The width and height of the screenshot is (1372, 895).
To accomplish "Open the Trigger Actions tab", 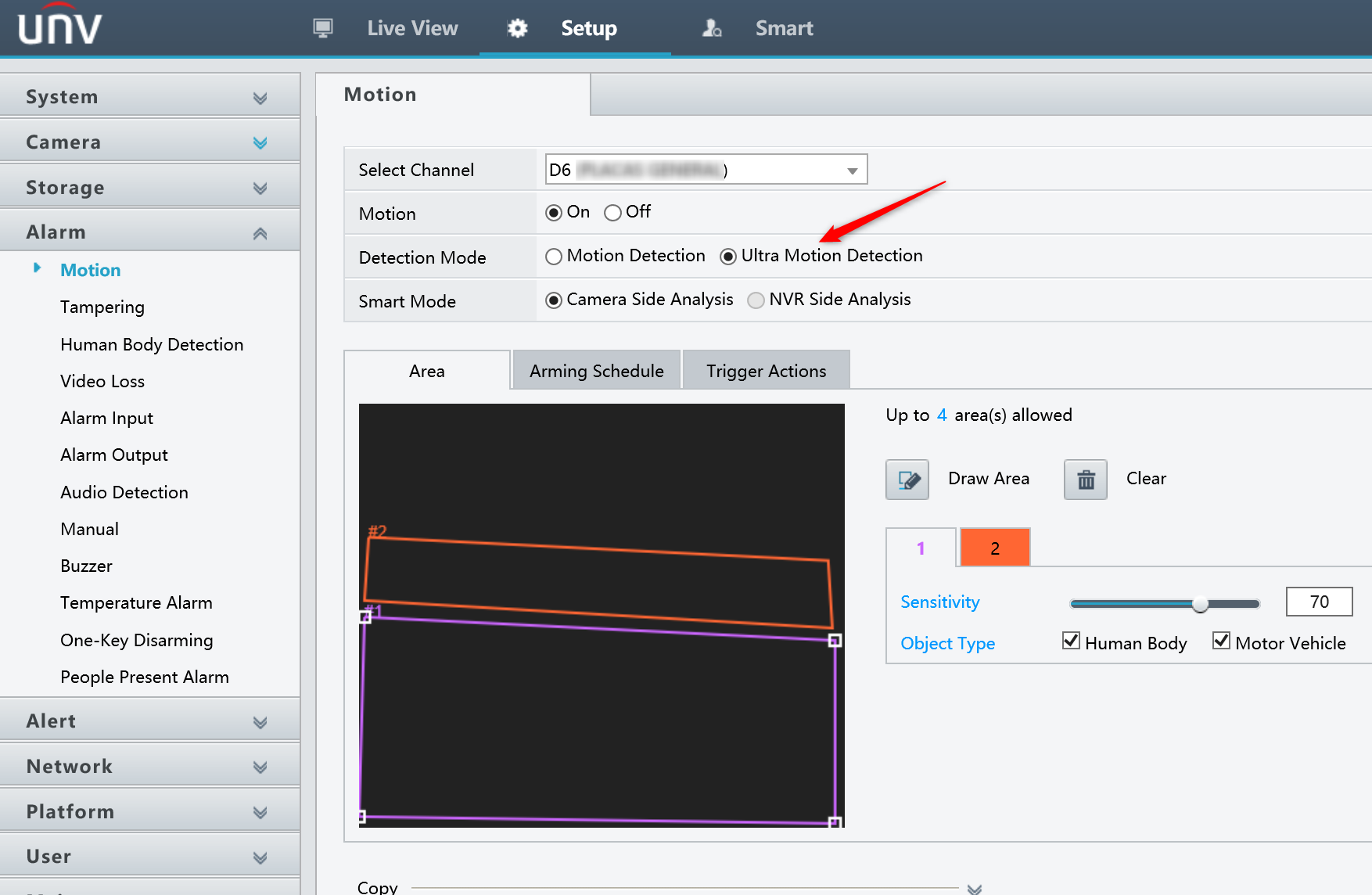I will pos(766,369).
